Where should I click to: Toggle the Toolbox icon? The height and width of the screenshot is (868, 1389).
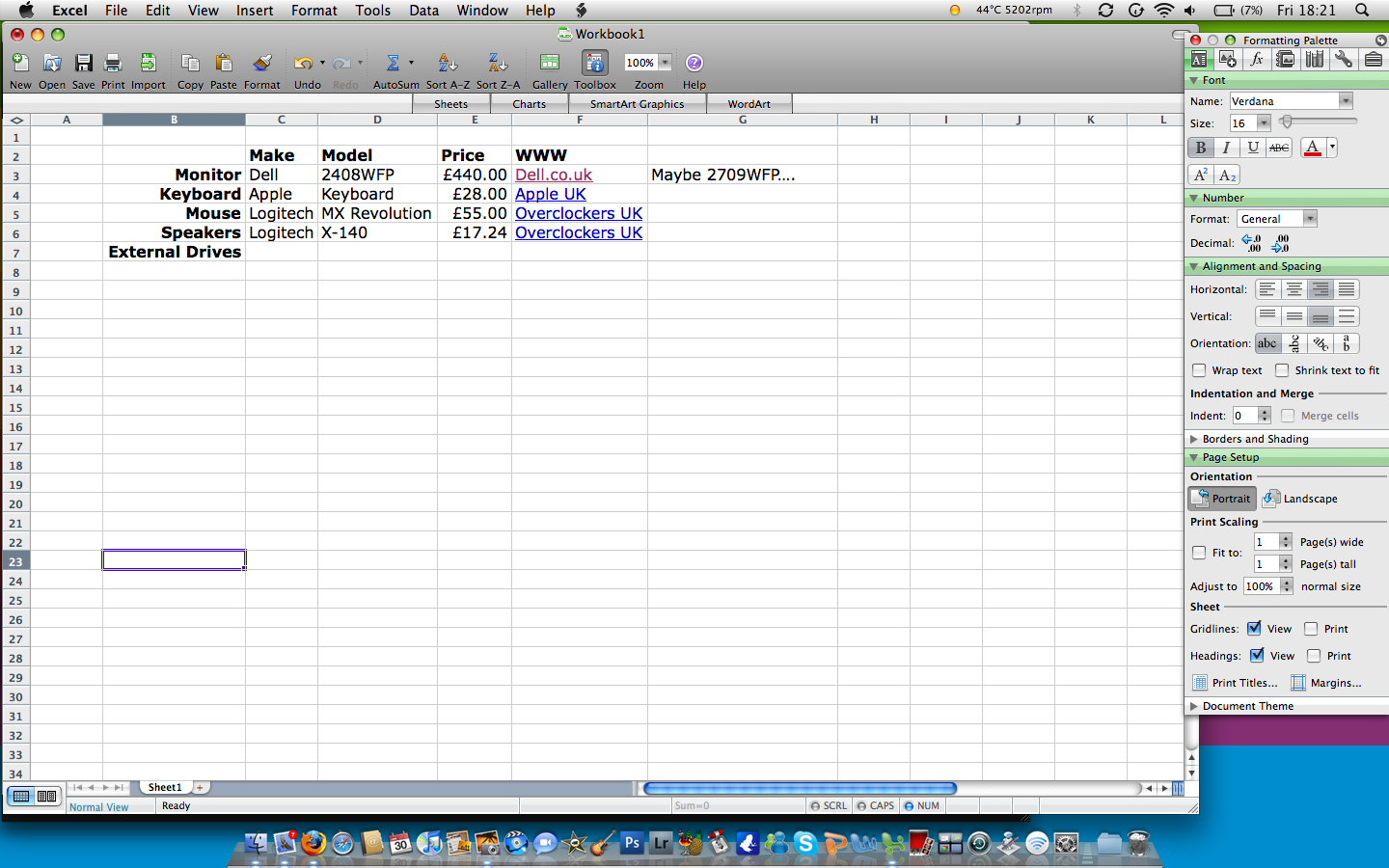(595, 63)
